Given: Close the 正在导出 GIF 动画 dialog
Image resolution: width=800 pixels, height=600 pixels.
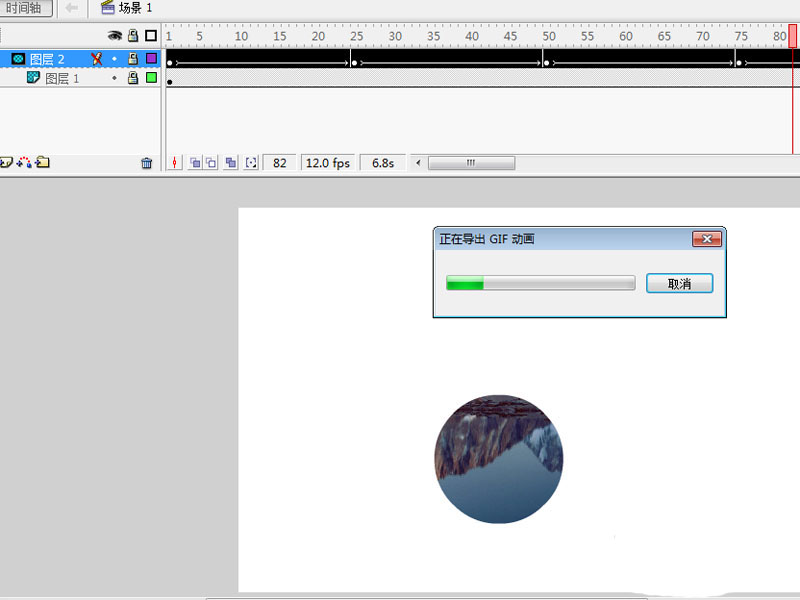Looking at the screenshot, I should pos(707,239).
